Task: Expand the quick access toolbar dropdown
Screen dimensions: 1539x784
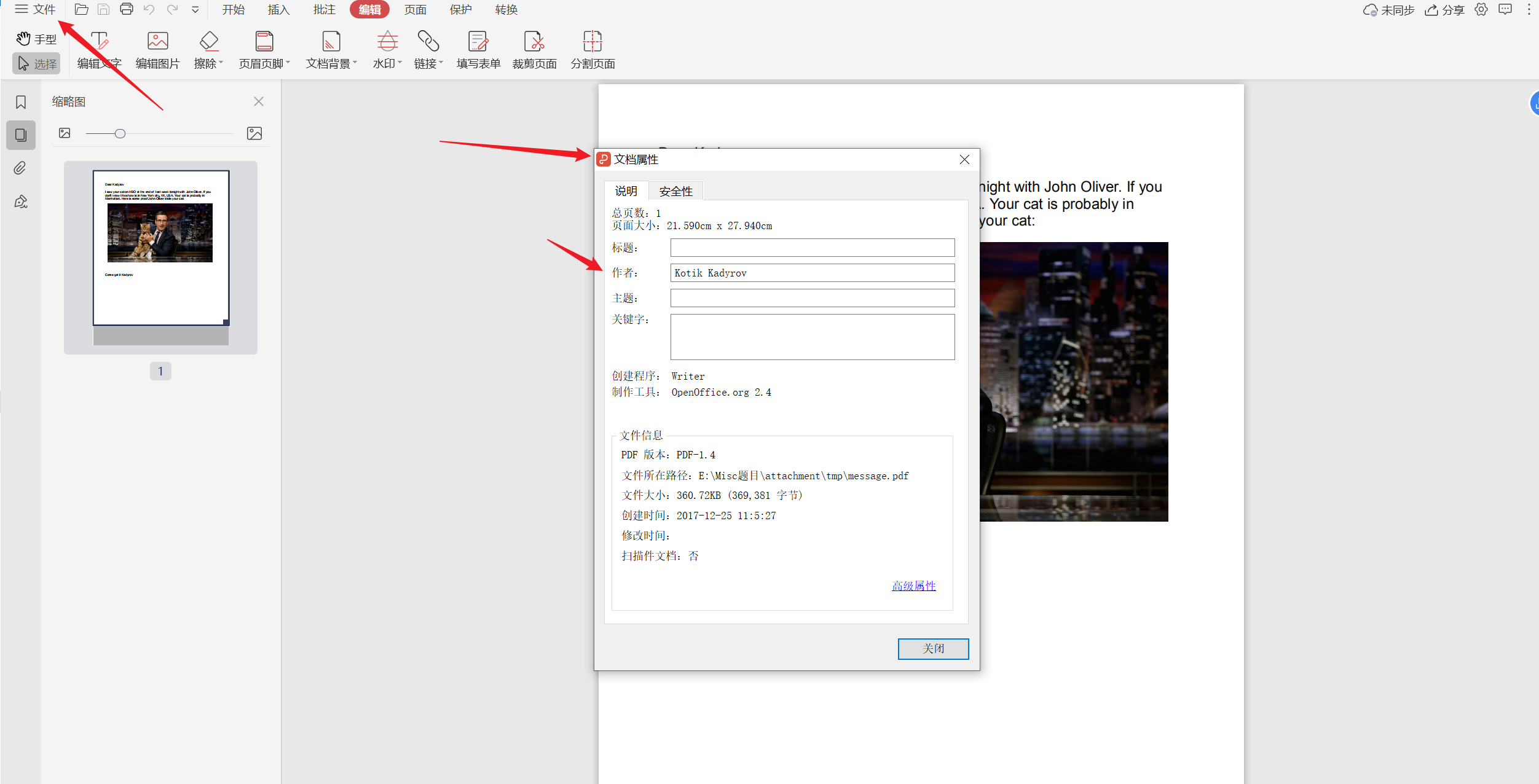Action: [195, 10]
